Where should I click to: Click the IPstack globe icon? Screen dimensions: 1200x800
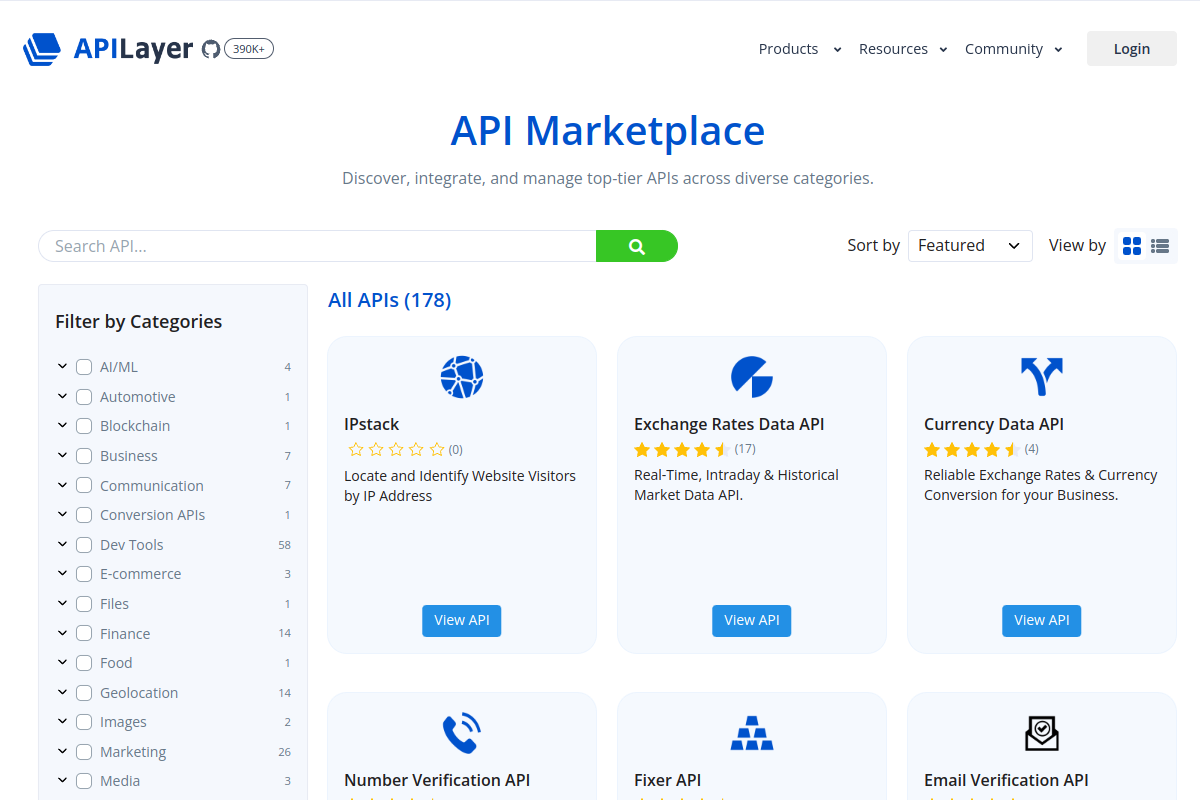click(x=462, y=377)
